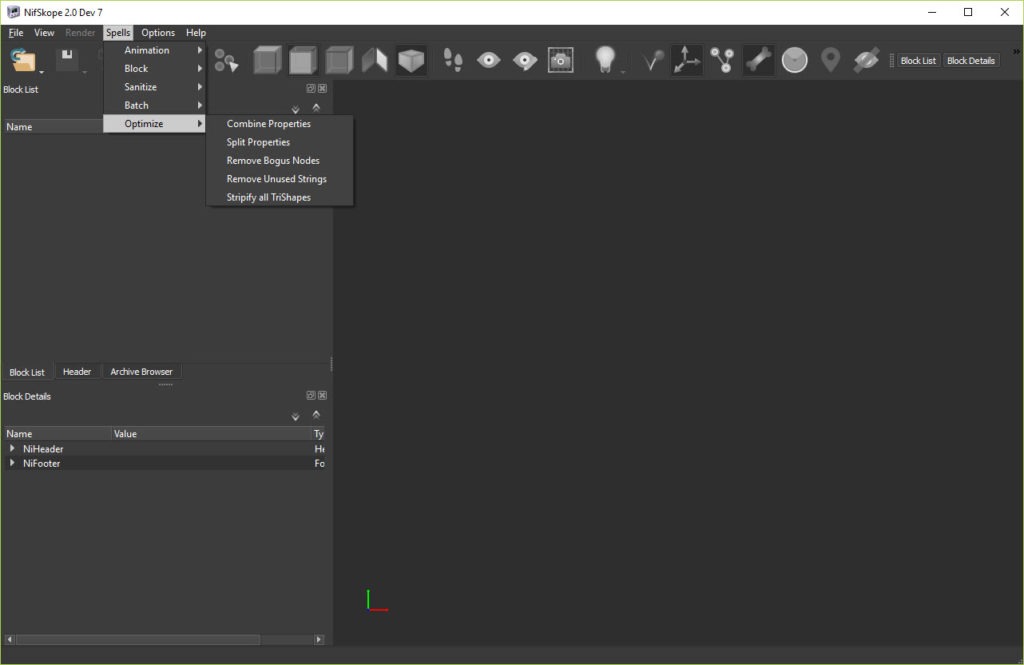Open the Sanitize submenu
The width and height of the screenshot is (1024, 665).
pos(155,87)
